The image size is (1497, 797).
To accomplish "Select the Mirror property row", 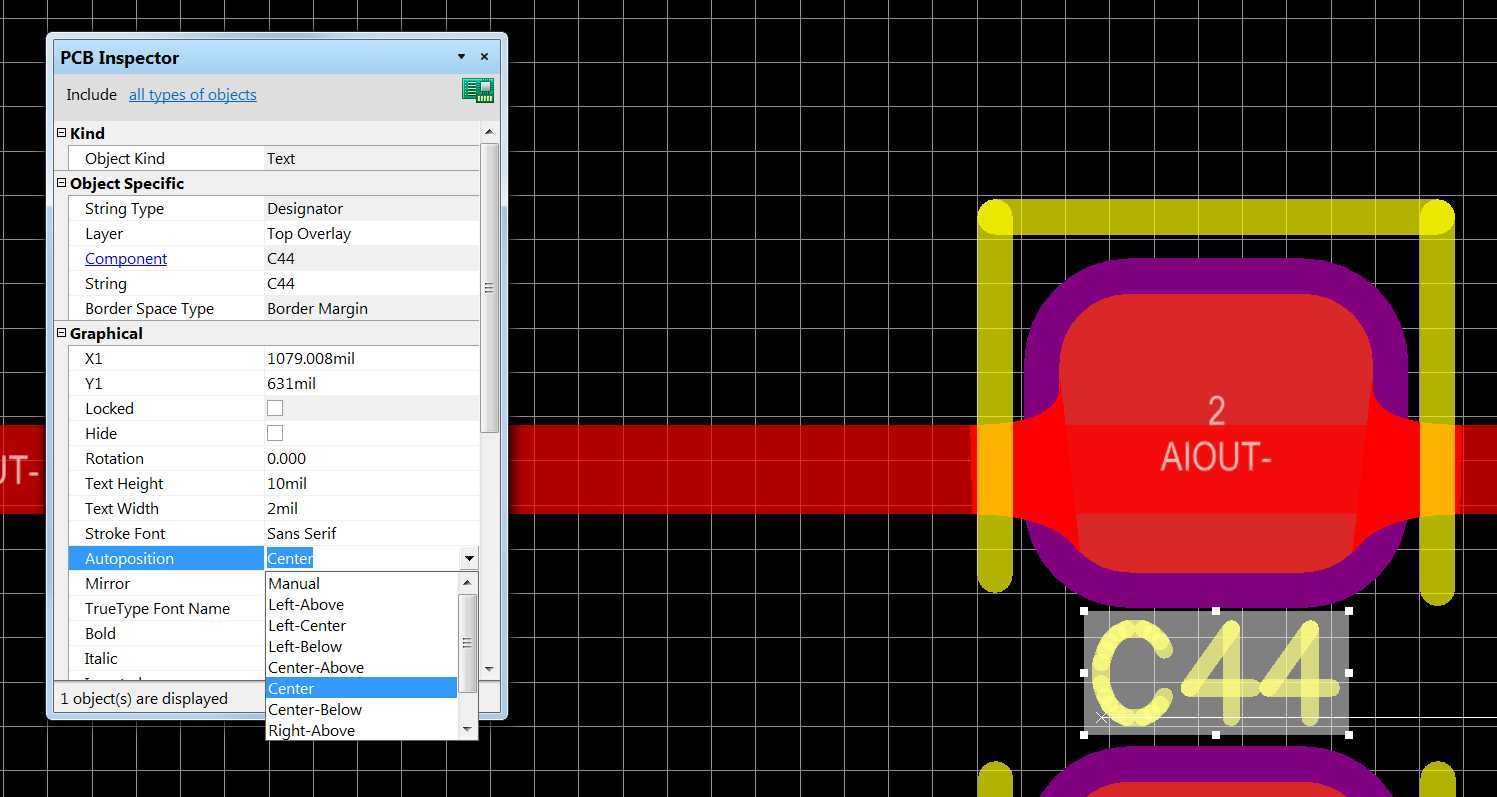I will tap(166, 583).
